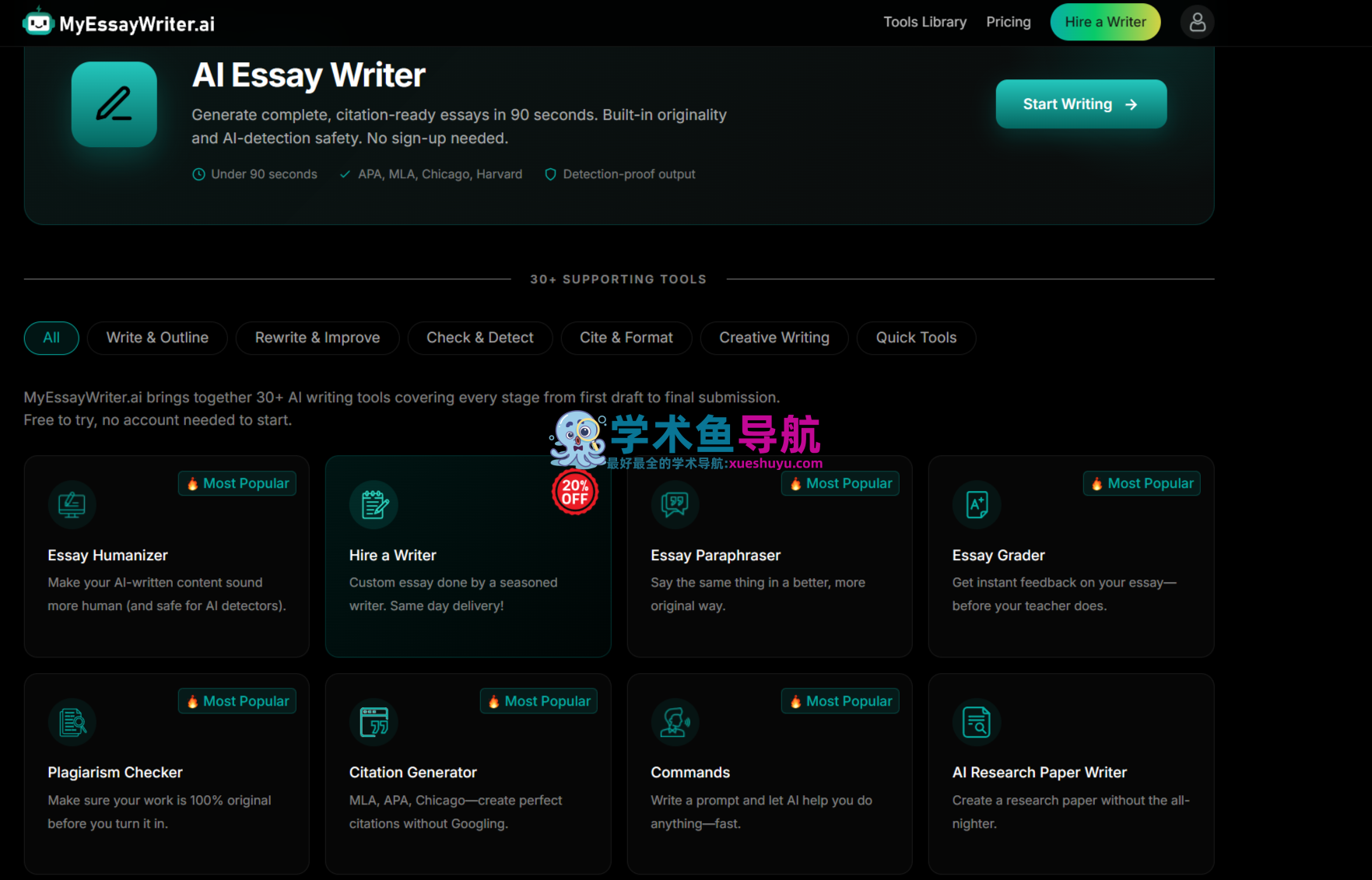Click the AI Research Paper Writer icon
This screenshot has width=1372, height=880.
point(977,722)
